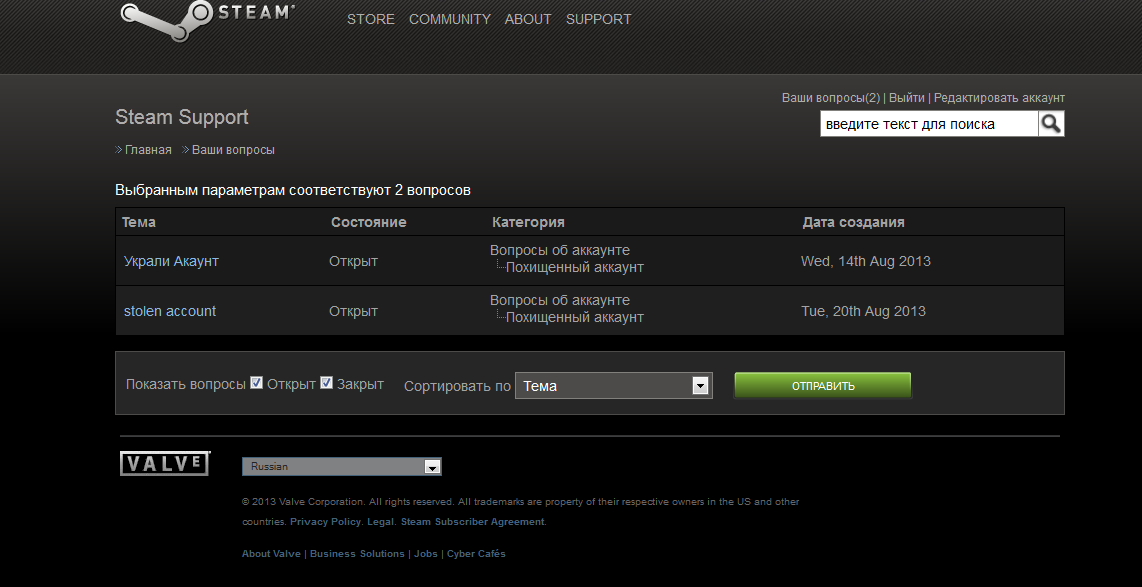
Task: Click the Состояние column header
Action: click(x=369, y=222)
